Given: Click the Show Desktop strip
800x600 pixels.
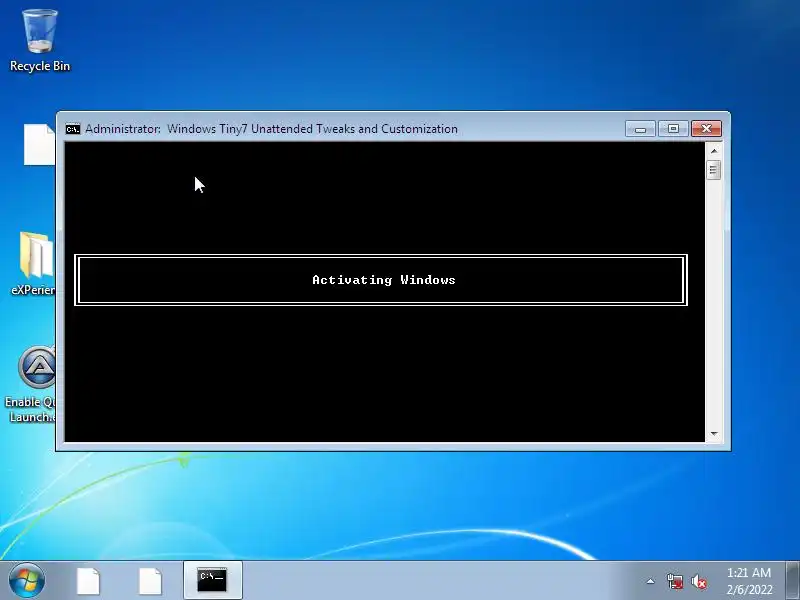Looking at the screenshot, I should tap(793, 581).
